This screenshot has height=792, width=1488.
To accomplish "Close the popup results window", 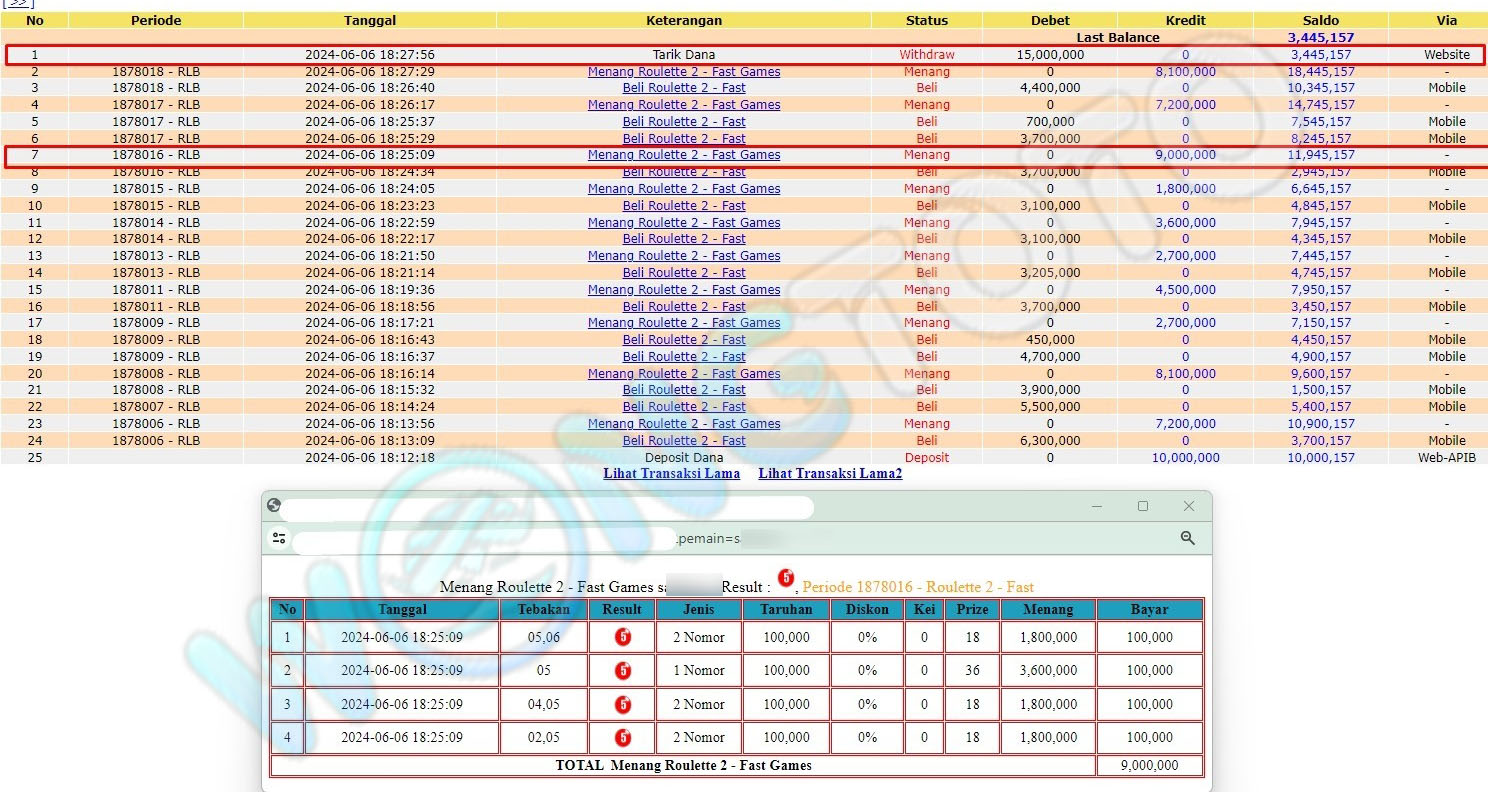I will 1188,506.
